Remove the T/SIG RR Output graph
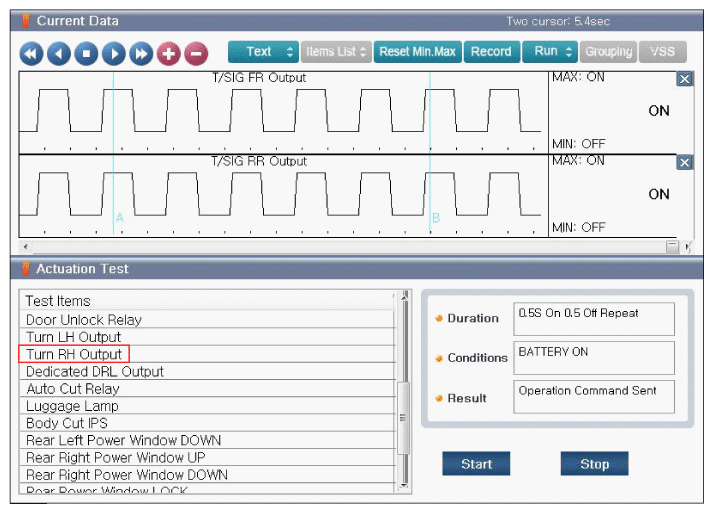The width and height of the screenshot is (713, 513). pyautogui.click(x=684, y=162)
